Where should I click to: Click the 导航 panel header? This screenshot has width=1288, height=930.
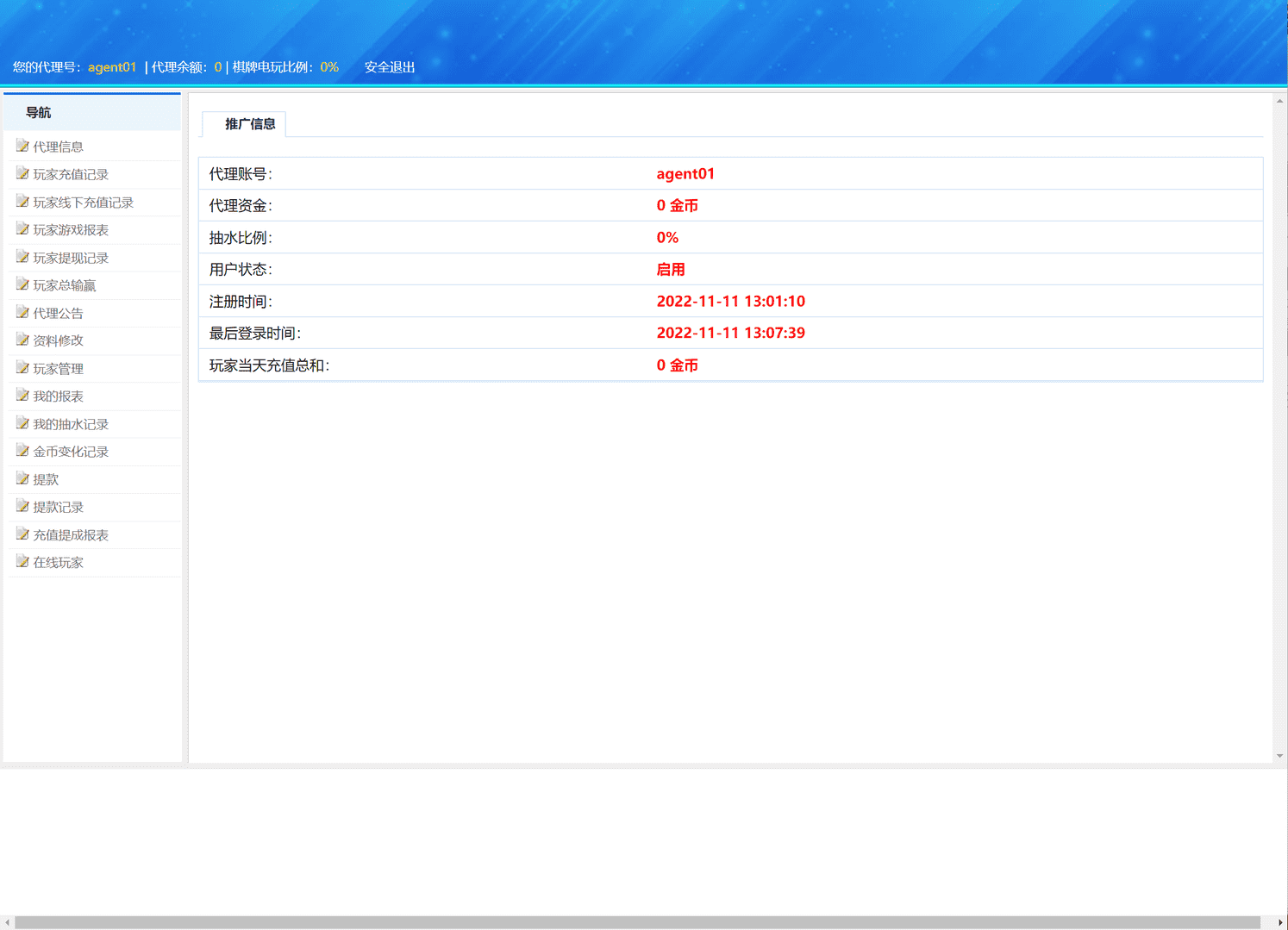point(92,113)
